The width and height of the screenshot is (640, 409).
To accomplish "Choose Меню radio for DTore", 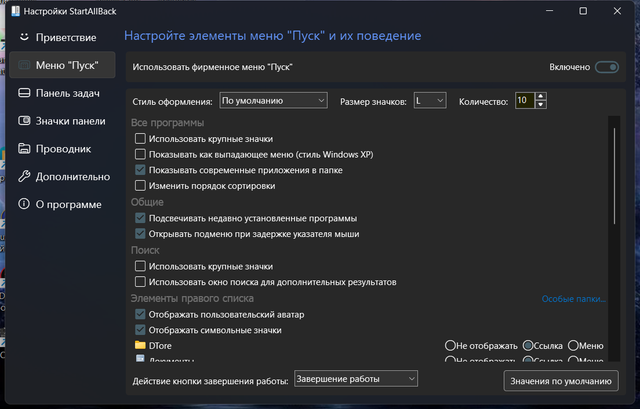I will [573, 345].
